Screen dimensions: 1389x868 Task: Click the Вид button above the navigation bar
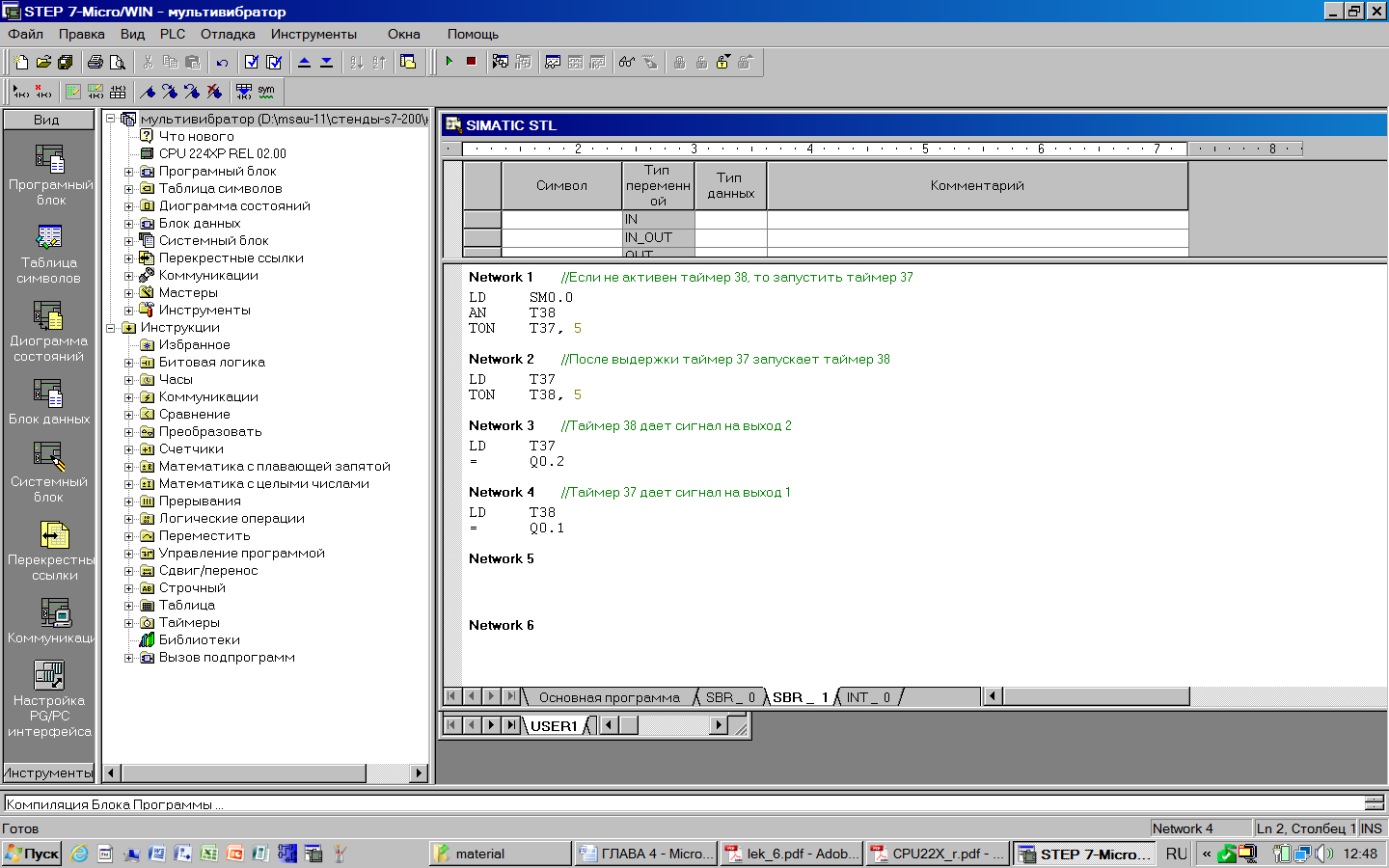(48, 120)
